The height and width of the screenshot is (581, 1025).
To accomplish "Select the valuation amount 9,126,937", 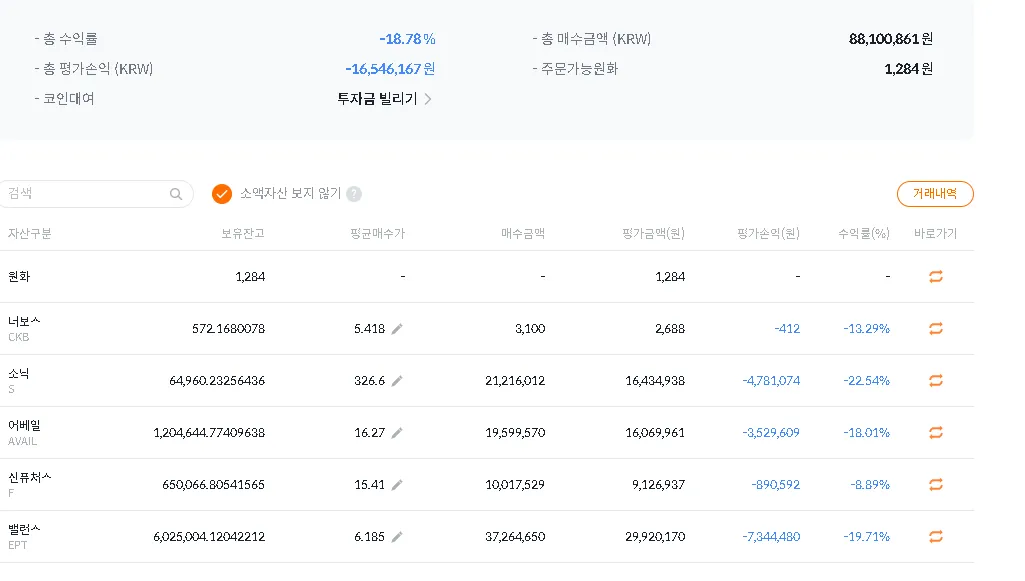I will click(658, 484).
